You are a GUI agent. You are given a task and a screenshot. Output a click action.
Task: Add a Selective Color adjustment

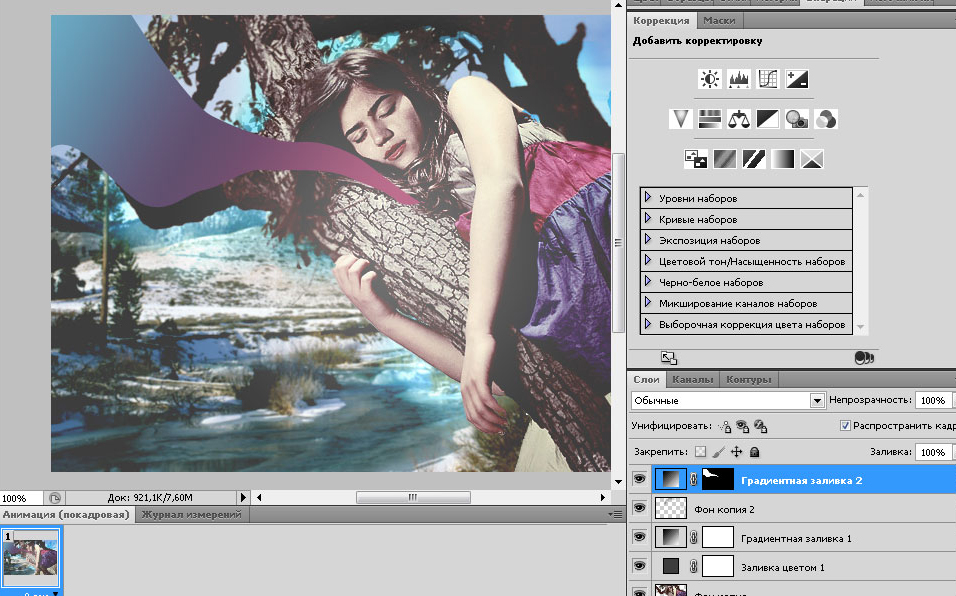tap(812, 159)
